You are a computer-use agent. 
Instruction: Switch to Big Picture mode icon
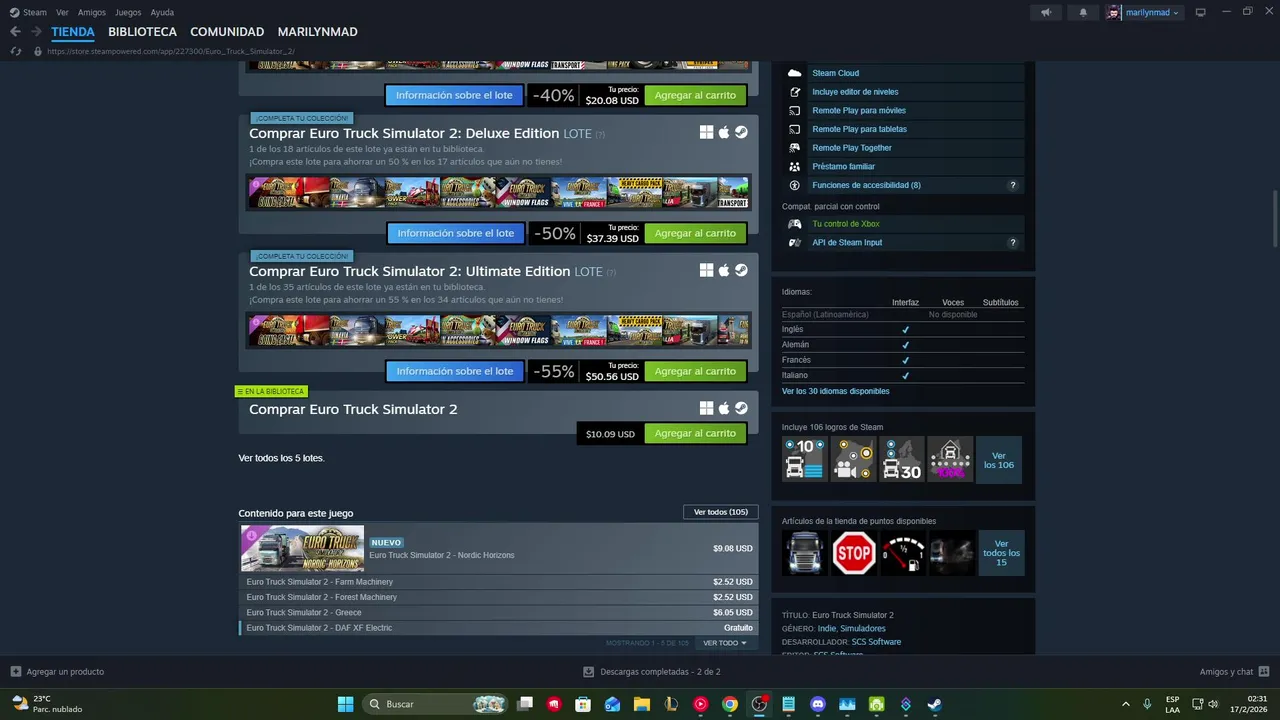pos(1200,12)
